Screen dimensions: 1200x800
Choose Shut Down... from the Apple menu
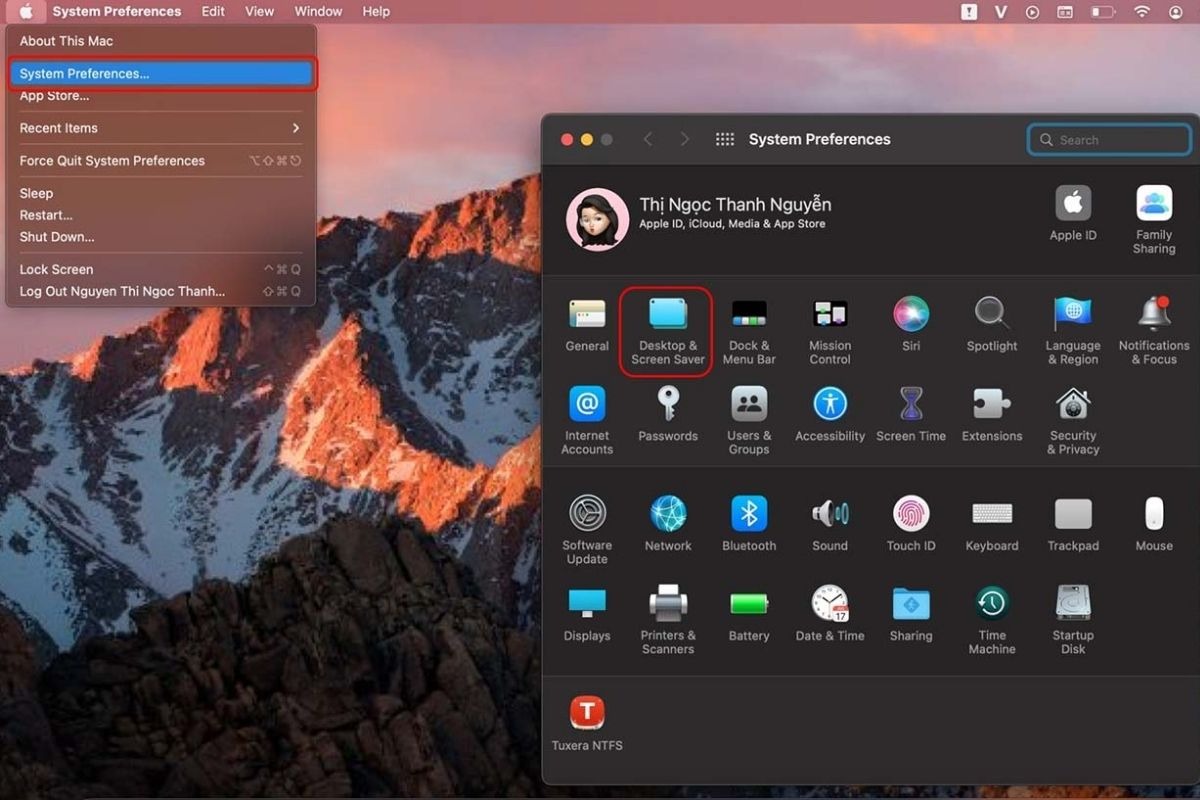(x=161, y=237)
